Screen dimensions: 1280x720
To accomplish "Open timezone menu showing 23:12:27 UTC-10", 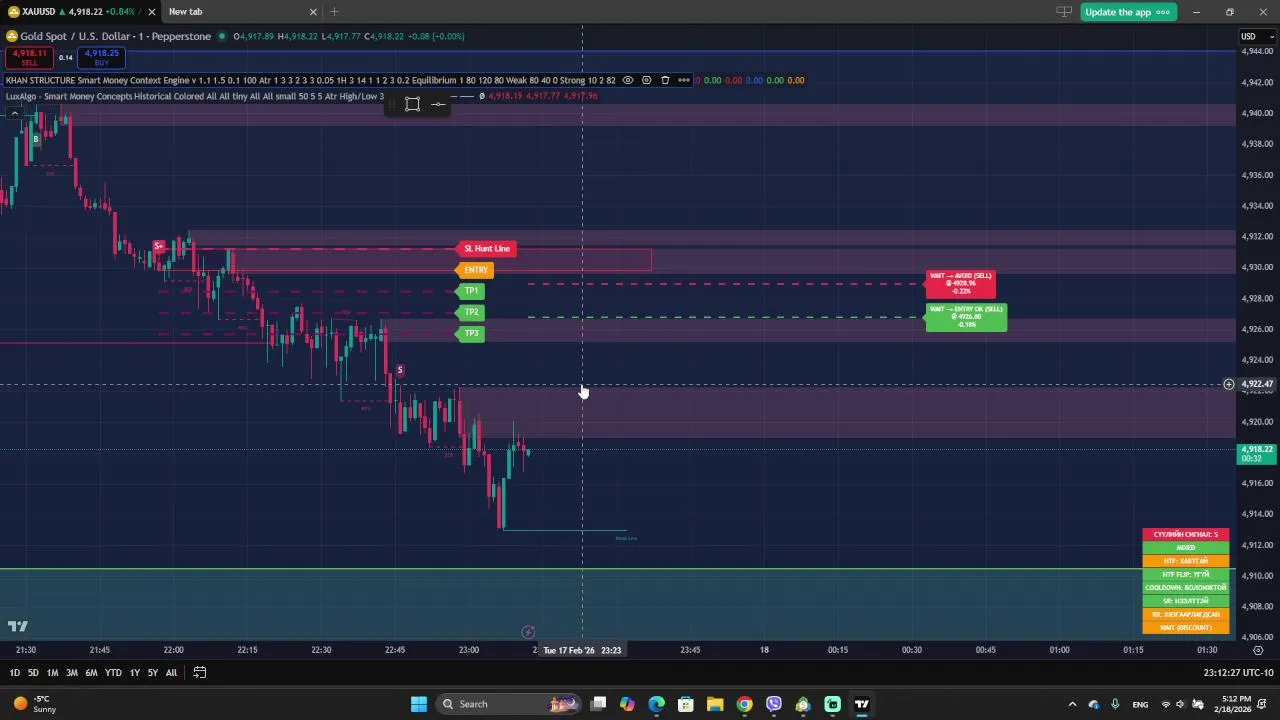I will point(1238,673).
